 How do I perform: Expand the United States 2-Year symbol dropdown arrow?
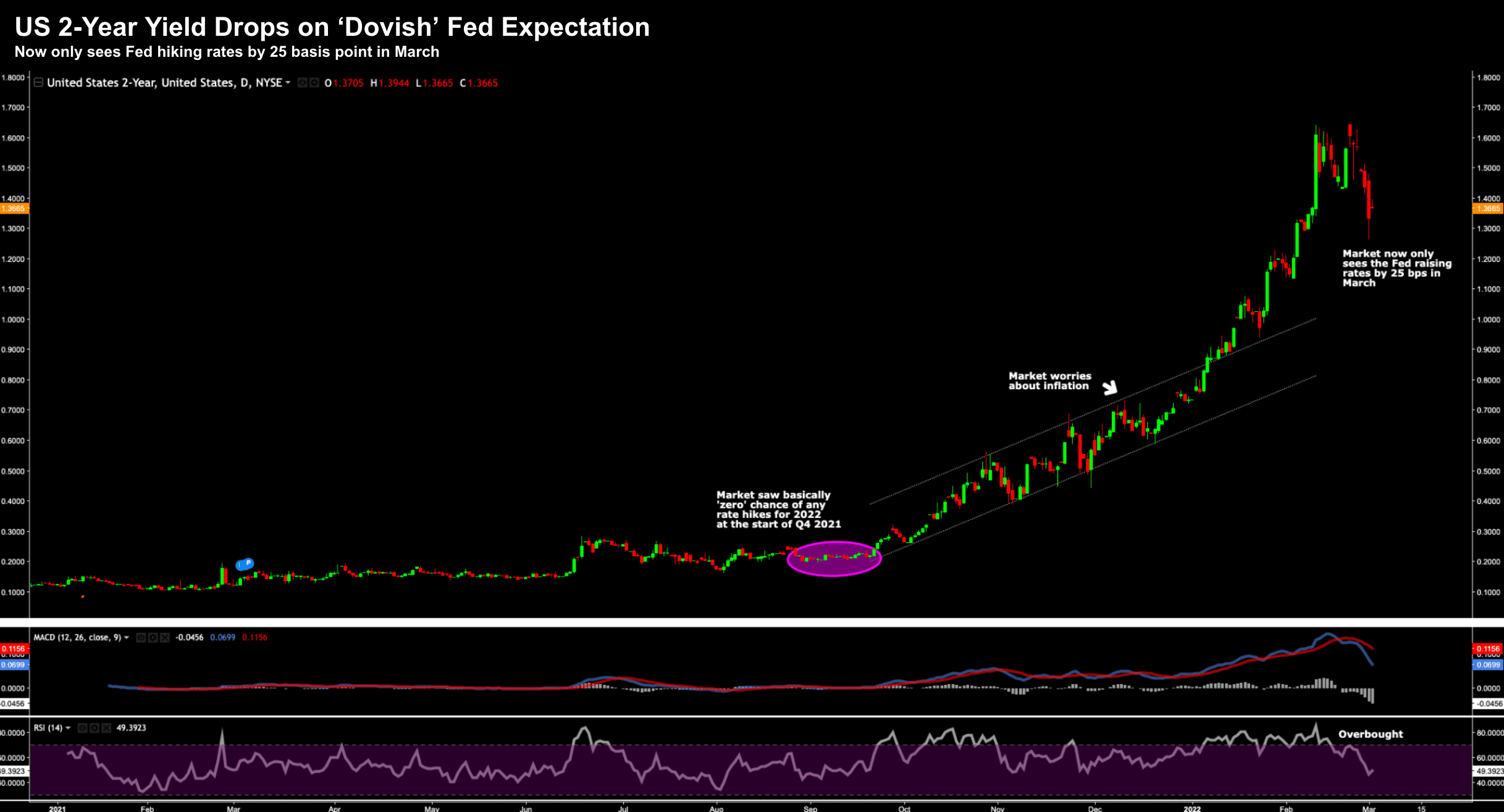[x=288, y=83]
